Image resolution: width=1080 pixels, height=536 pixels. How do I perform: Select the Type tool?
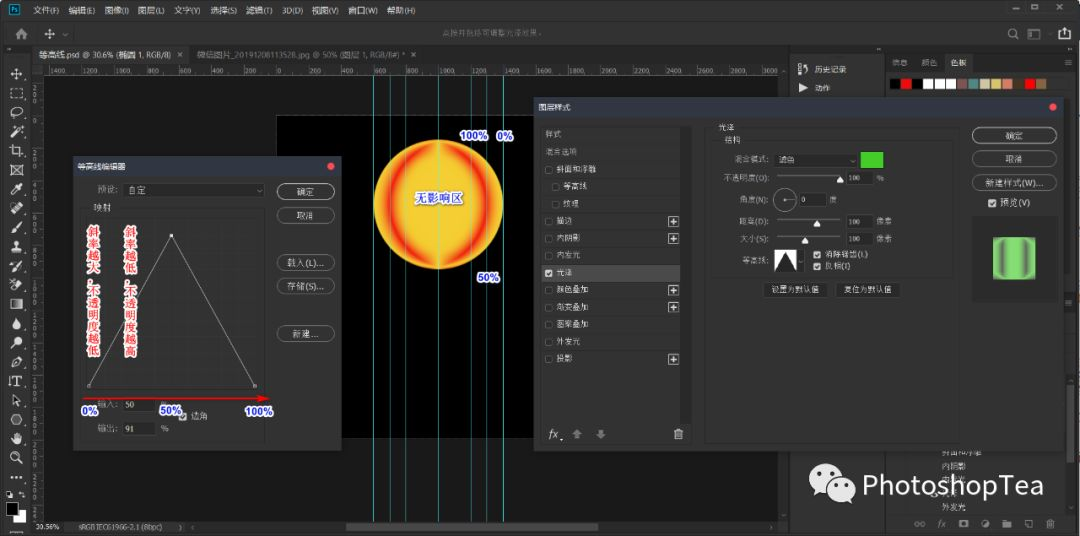pos(17,380)
